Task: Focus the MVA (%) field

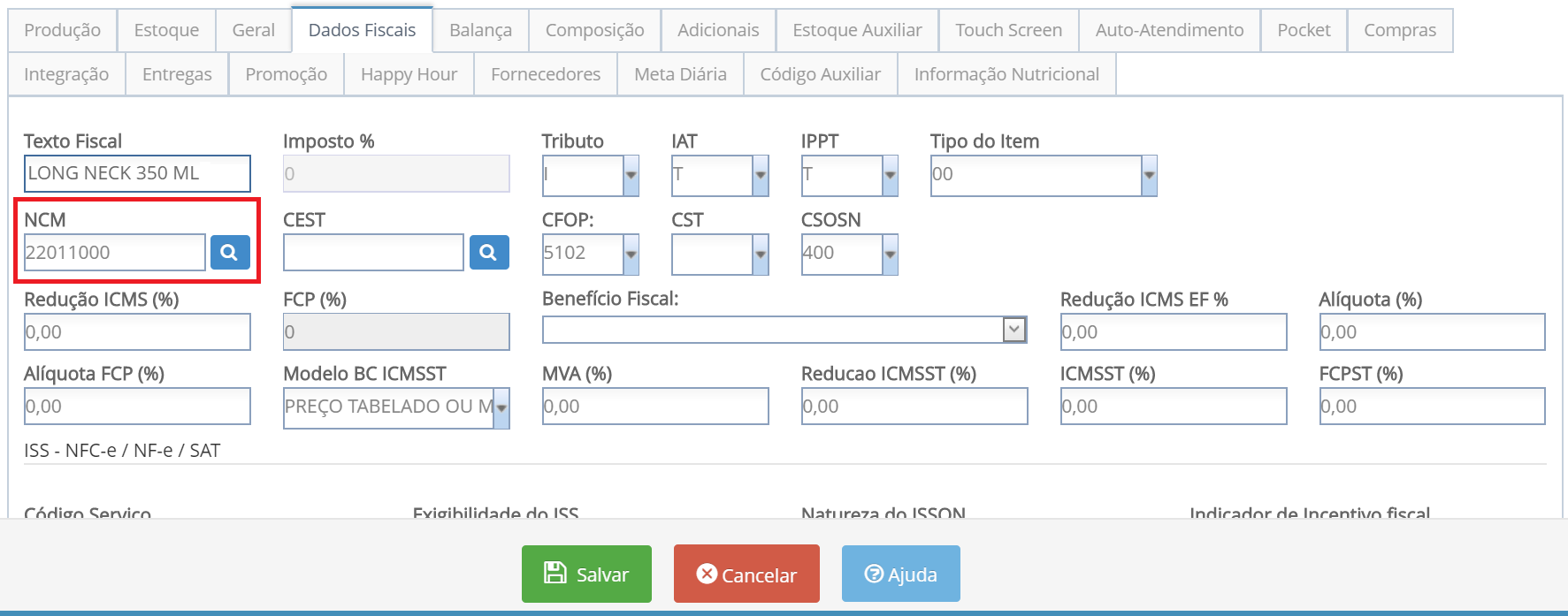Action: pos(655,407)
